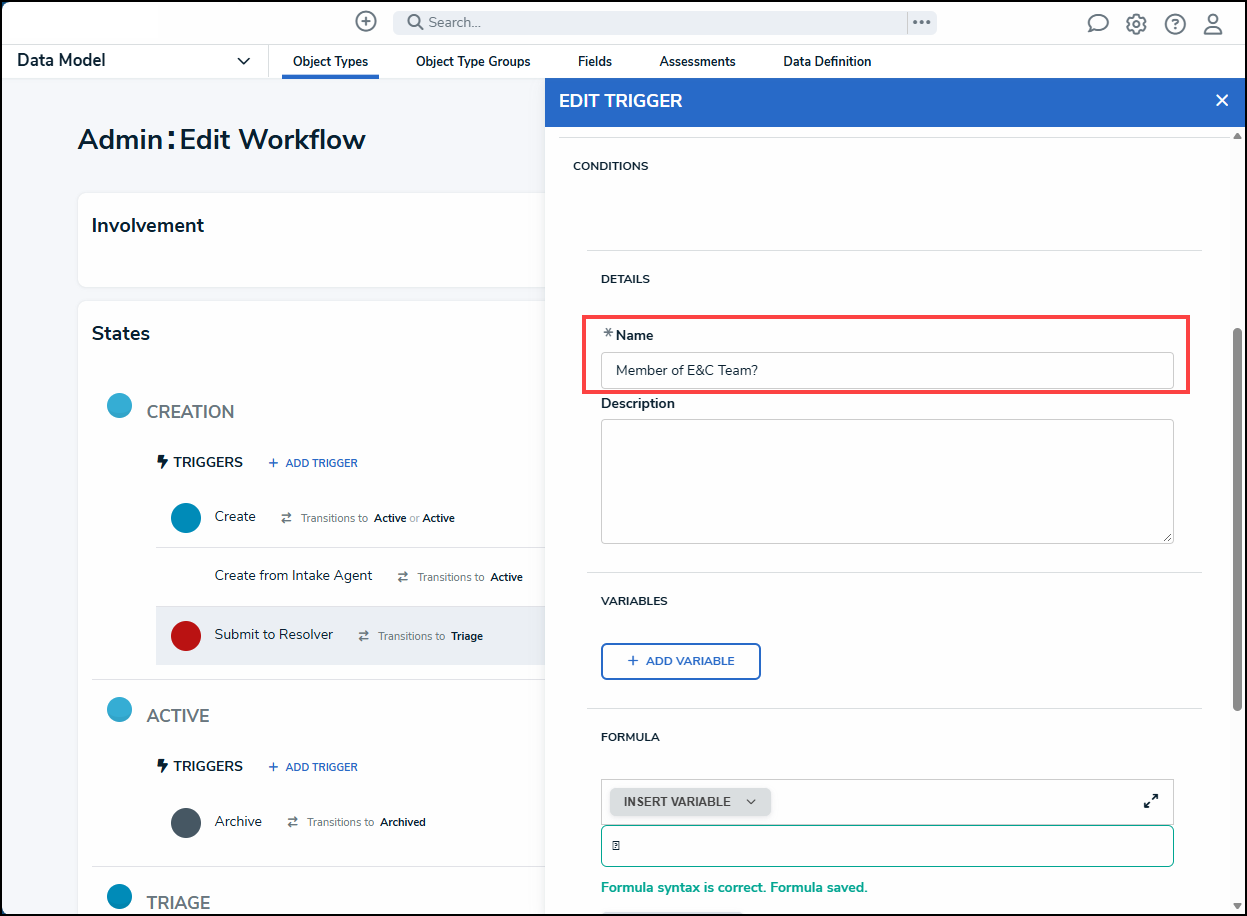This screenshot has width=1247, height=916.
Task: Select the ACTIVE state circle icon
Action: 120,710
